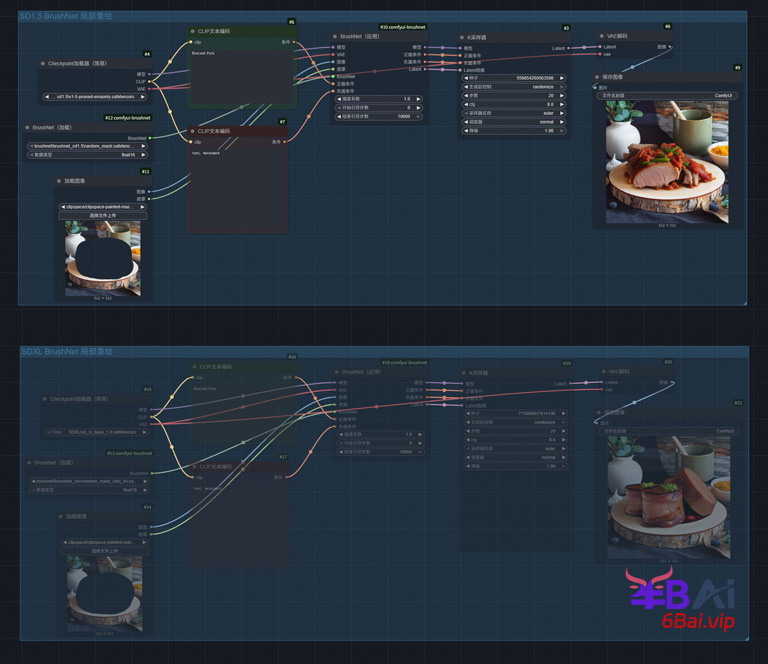Select the SDXL BrushNet 局部重绘 group title
Screen dimensions: 768x664
pos(66,352)
